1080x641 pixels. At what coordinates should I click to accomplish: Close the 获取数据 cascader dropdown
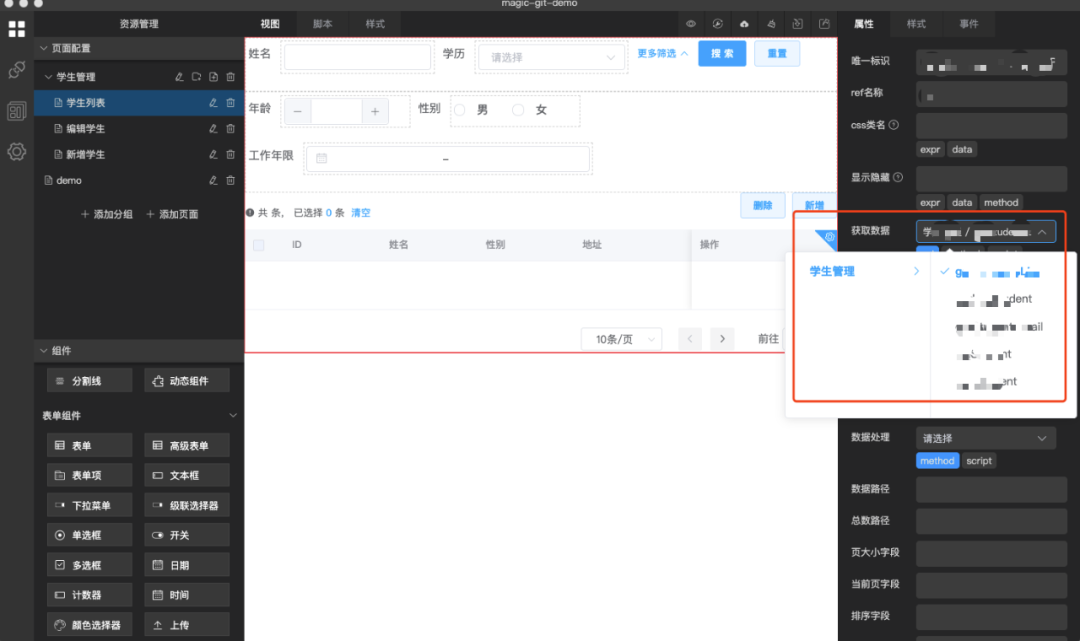(x=986, y=232)
